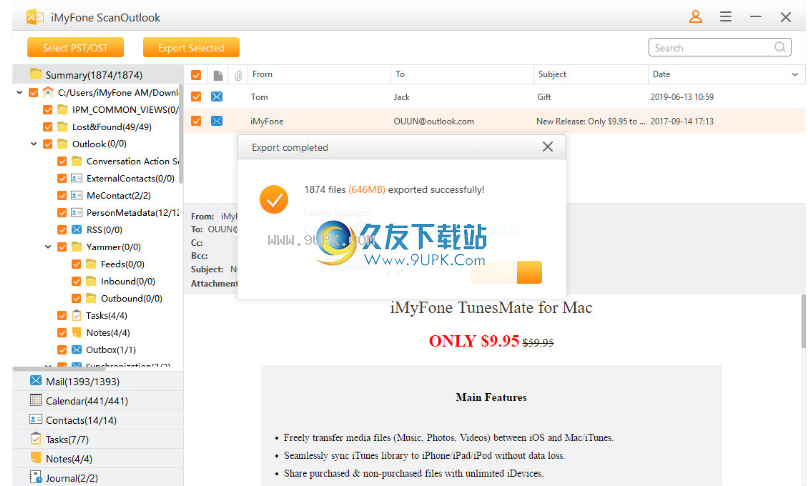Uncheck the checkbox for Tom's email
The width and height of the screenshot is (808, 486).
click(x=196, y=96)
